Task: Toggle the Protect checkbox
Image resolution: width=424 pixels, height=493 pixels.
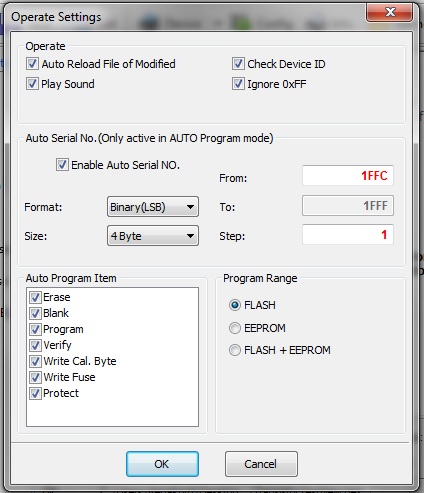Action: click(x=35, y=393)
